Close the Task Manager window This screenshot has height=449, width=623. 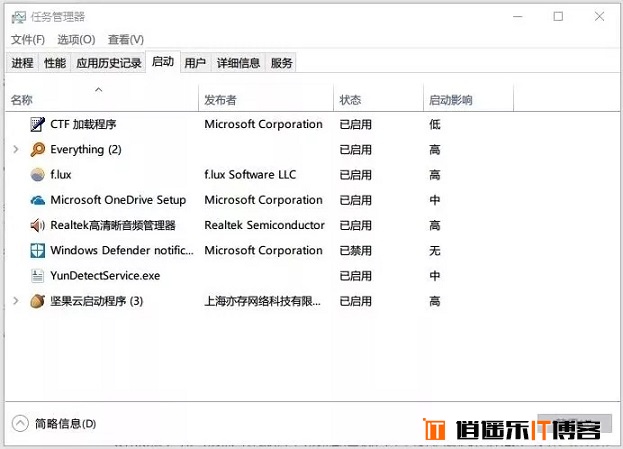coord(599,16)
